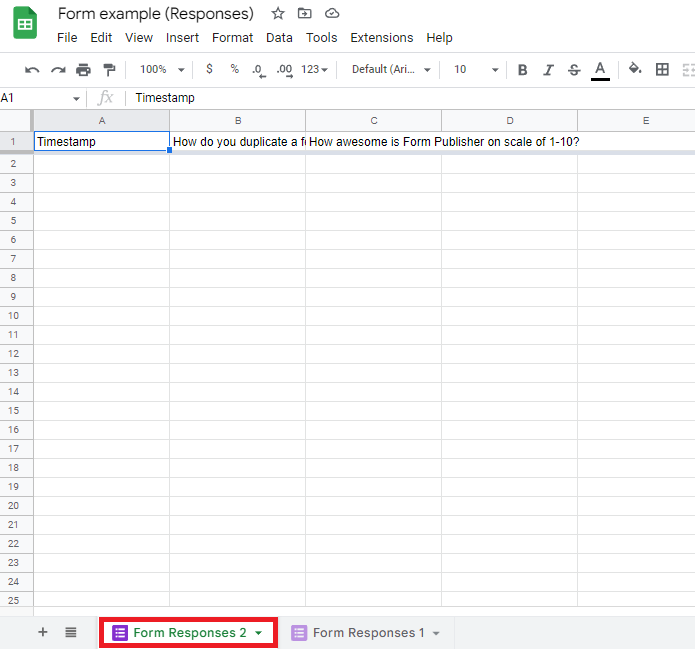This screenshot has height=649, width=695.
Task: Activate the paint format tool
Action: 109,70
